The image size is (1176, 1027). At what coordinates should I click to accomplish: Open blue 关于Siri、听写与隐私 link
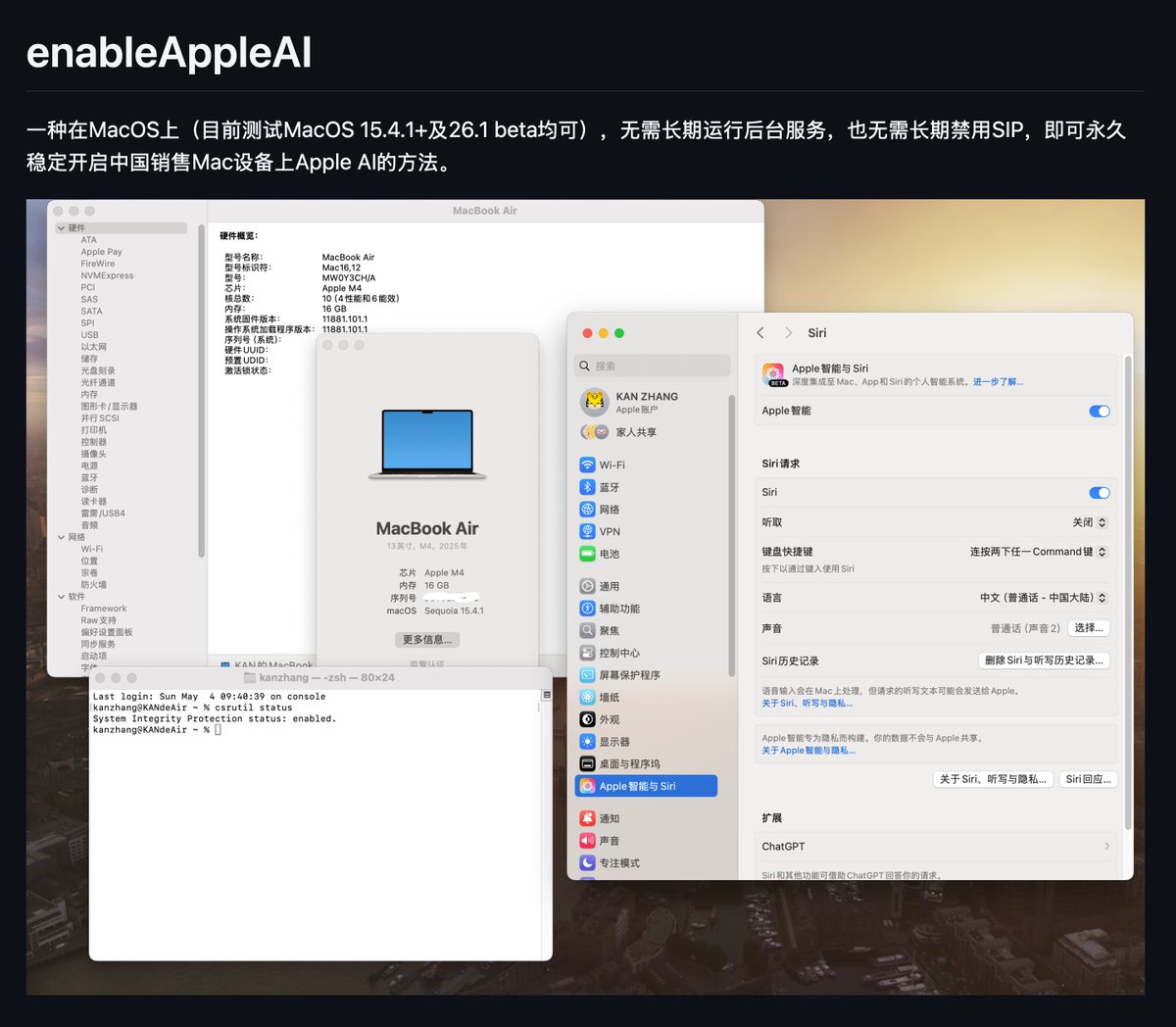pos(808,704)
